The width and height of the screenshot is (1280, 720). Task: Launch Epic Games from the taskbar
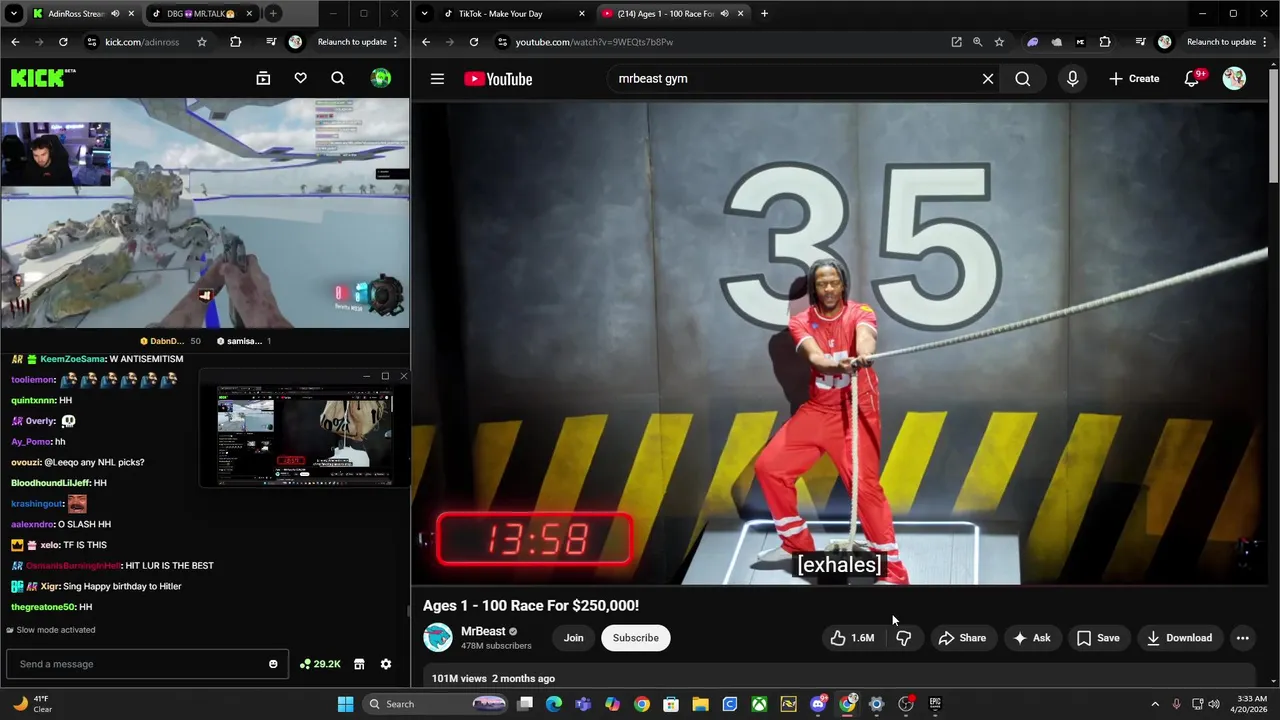[x=935, y=704]
